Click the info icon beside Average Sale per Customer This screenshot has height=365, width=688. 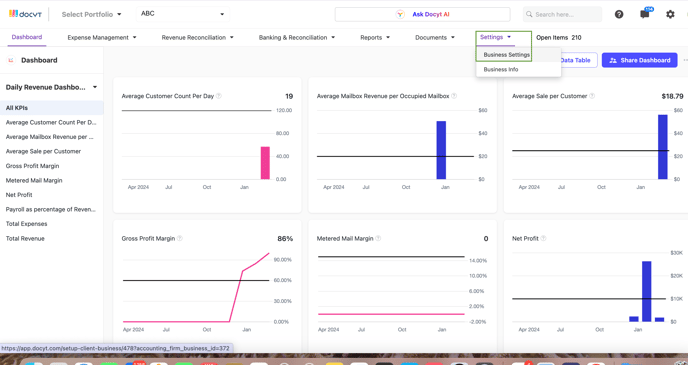pyautogui.click(x=592, y=96)
